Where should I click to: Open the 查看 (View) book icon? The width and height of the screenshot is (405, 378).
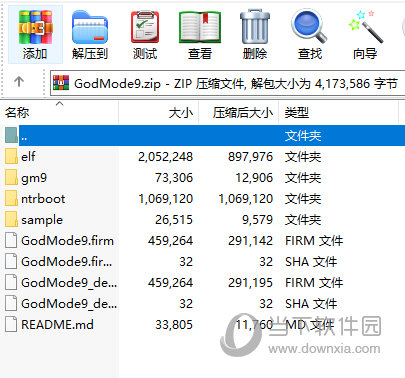tap(200, 27)
